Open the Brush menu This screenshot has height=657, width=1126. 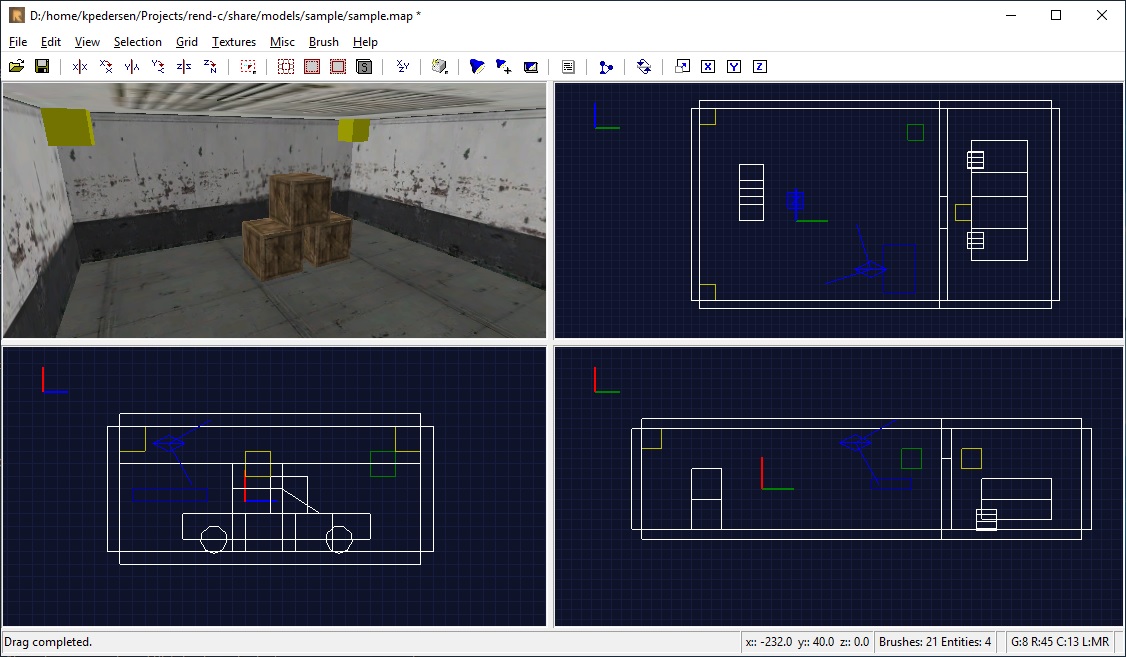click(x=323, y=42)
